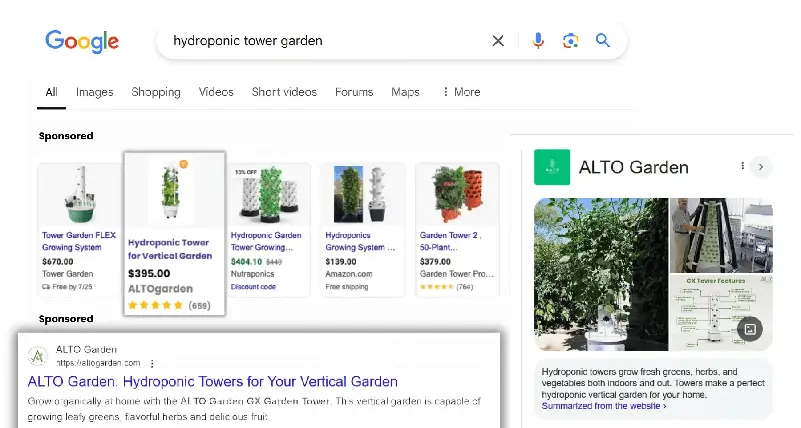
Task: Open Garden Tower 2, 50-Plant listing
Action: [x=451, y=241]
